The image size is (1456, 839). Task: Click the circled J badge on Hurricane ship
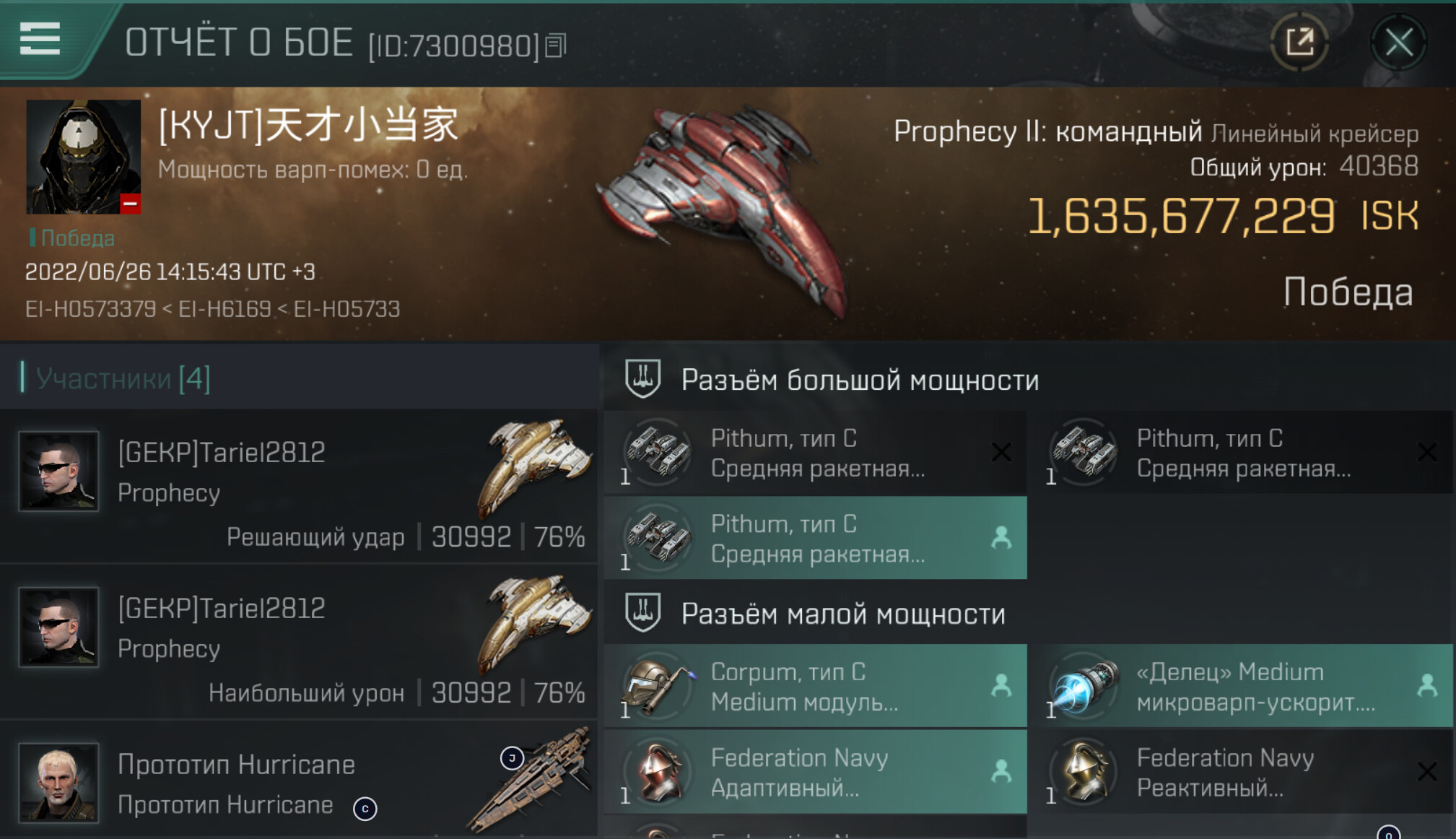(512, 758)
